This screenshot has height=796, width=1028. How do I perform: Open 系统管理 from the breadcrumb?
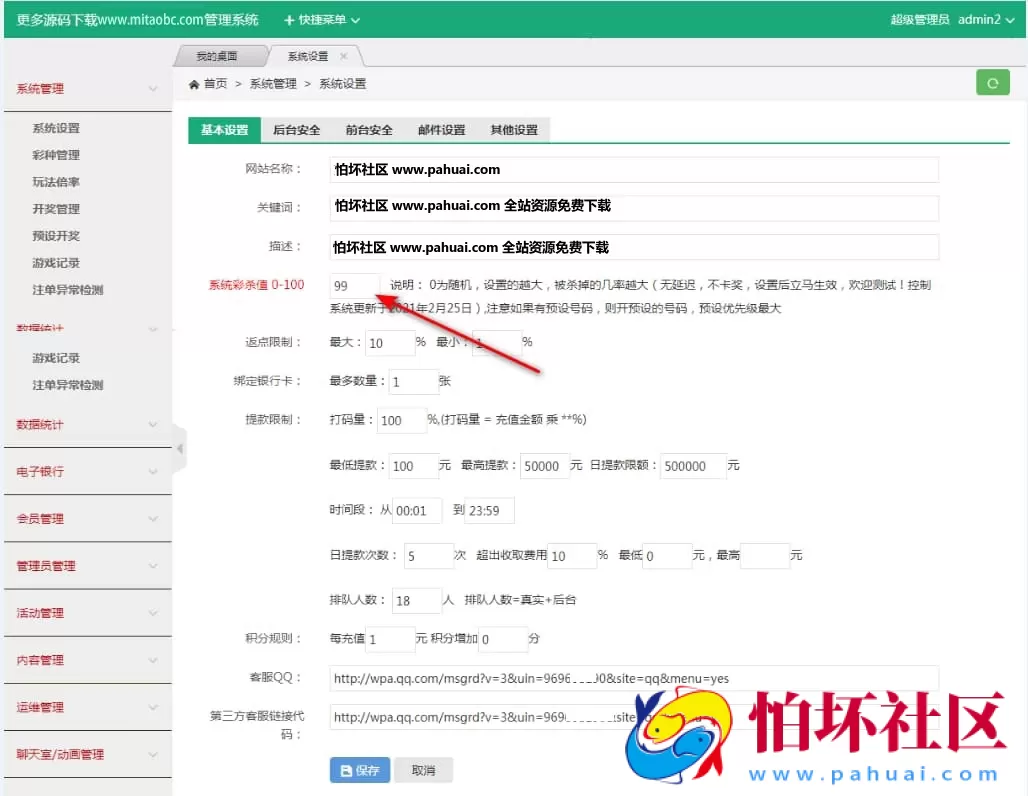[x=272, y=84]
